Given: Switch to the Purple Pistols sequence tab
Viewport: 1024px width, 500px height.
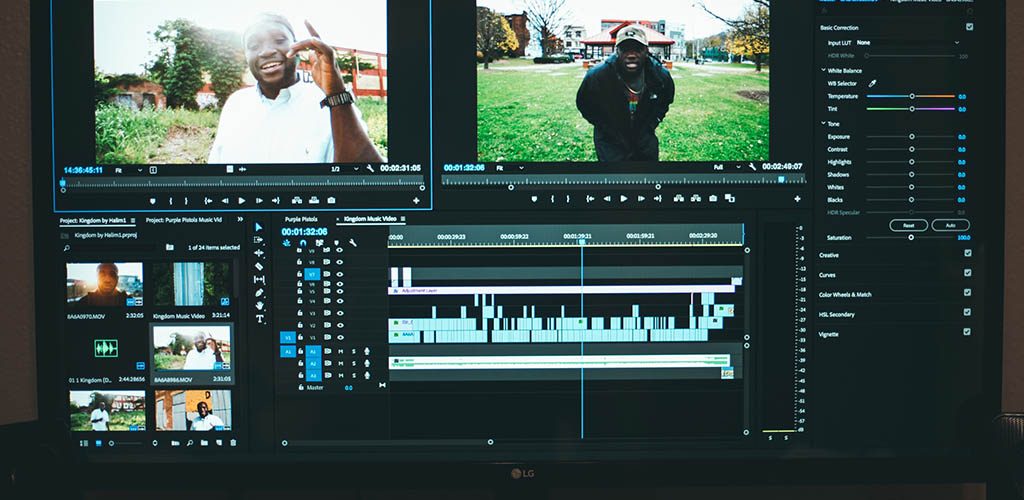Looking at the screenshot, I should point(301,219).
